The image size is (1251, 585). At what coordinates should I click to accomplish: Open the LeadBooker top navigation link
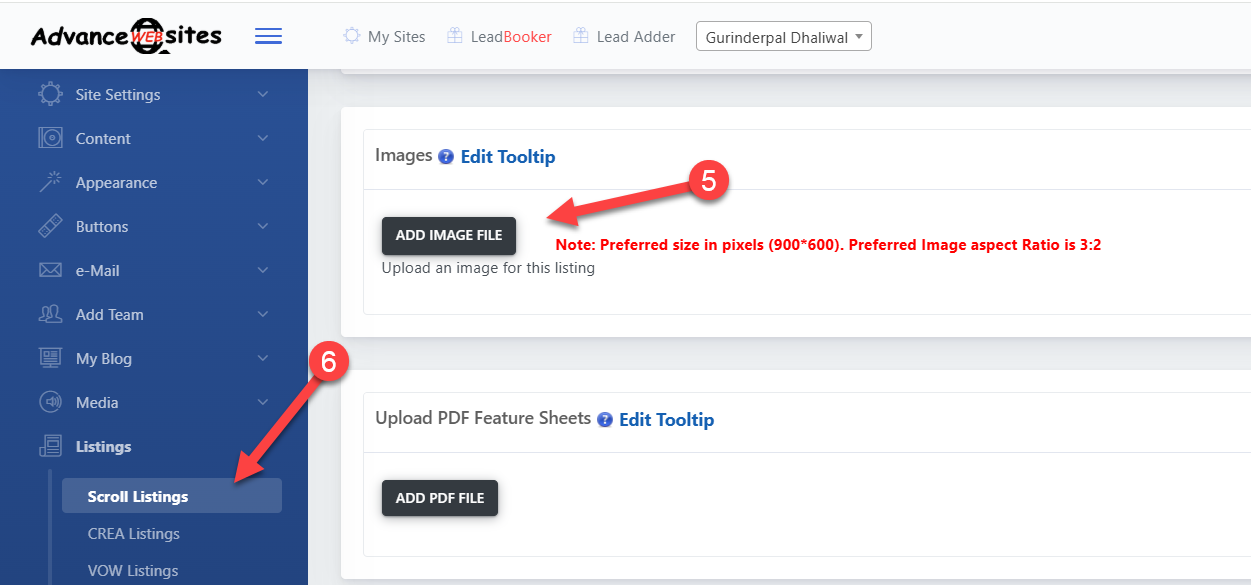(x=511, y=37)
